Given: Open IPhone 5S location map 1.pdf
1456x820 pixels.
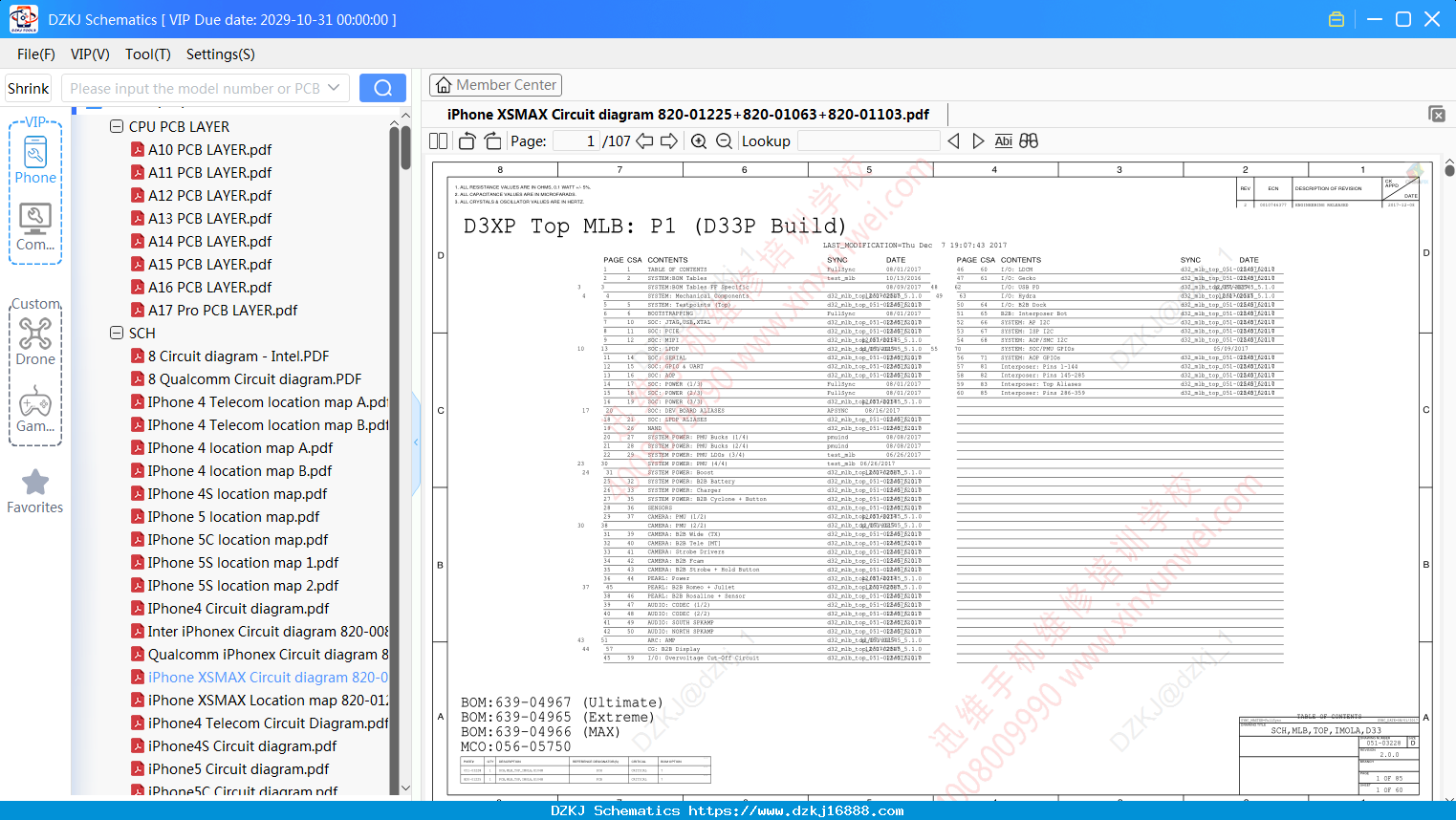Looking at the screenshot, I should click(x=243, y=562).
